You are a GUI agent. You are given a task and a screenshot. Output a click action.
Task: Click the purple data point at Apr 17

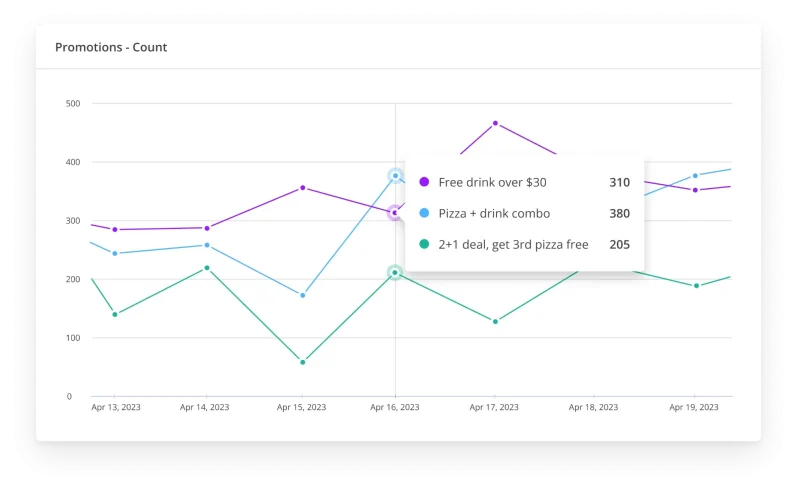click(x=495, y=124)
